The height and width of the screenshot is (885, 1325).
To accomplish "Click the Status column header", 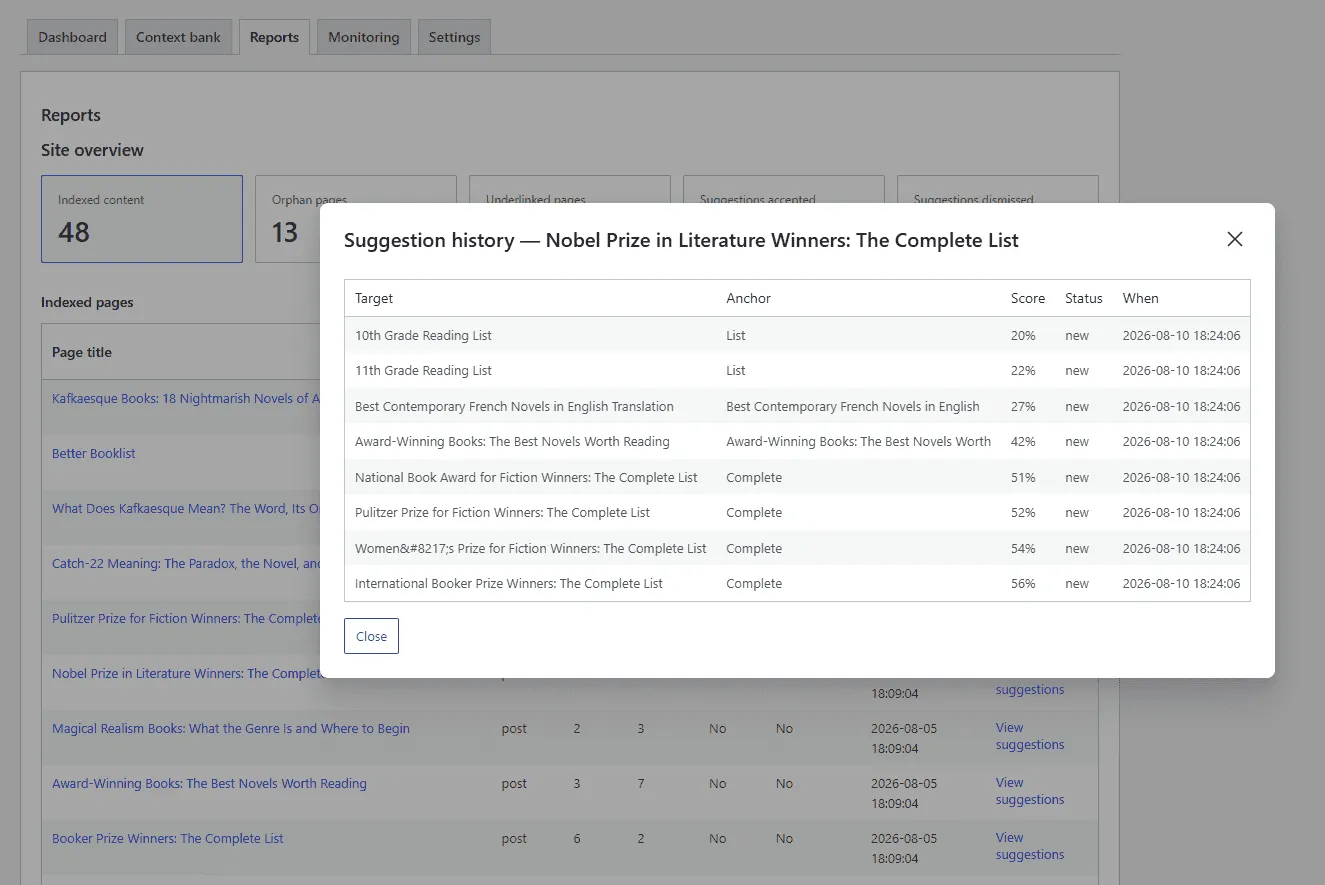I will (x=1083, y=298).
